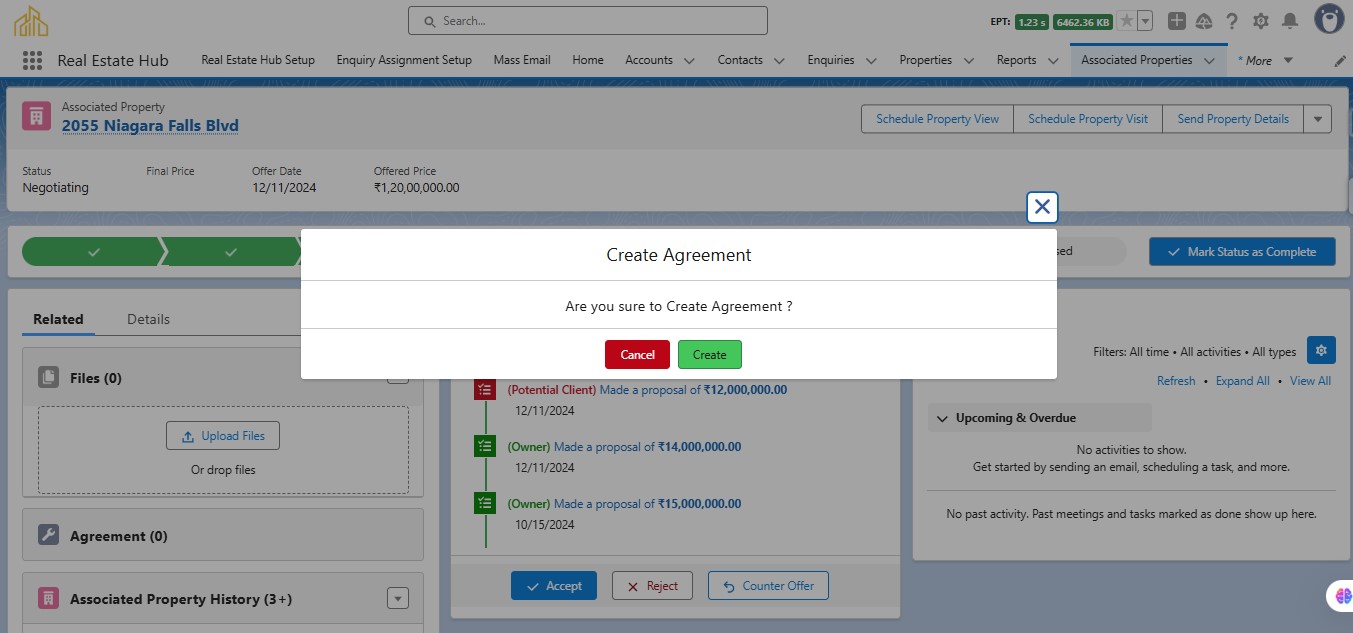This screenshot has height=633, width=1353.
Task: Click the favorites star icon
Action: (x=1126, y=21)
